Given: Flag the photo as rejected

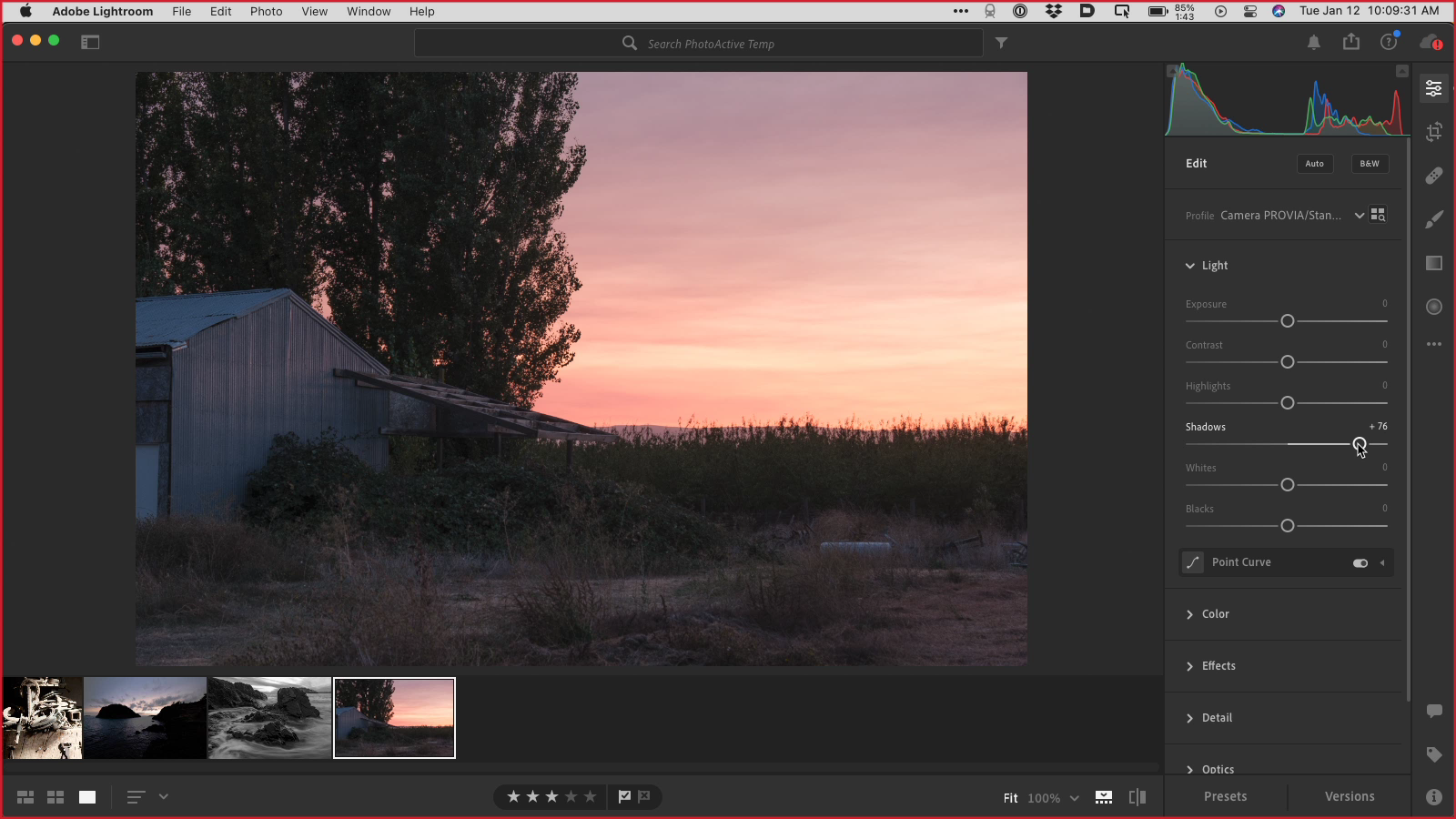Looking at the screenshot, I should (x=644, y=796).
